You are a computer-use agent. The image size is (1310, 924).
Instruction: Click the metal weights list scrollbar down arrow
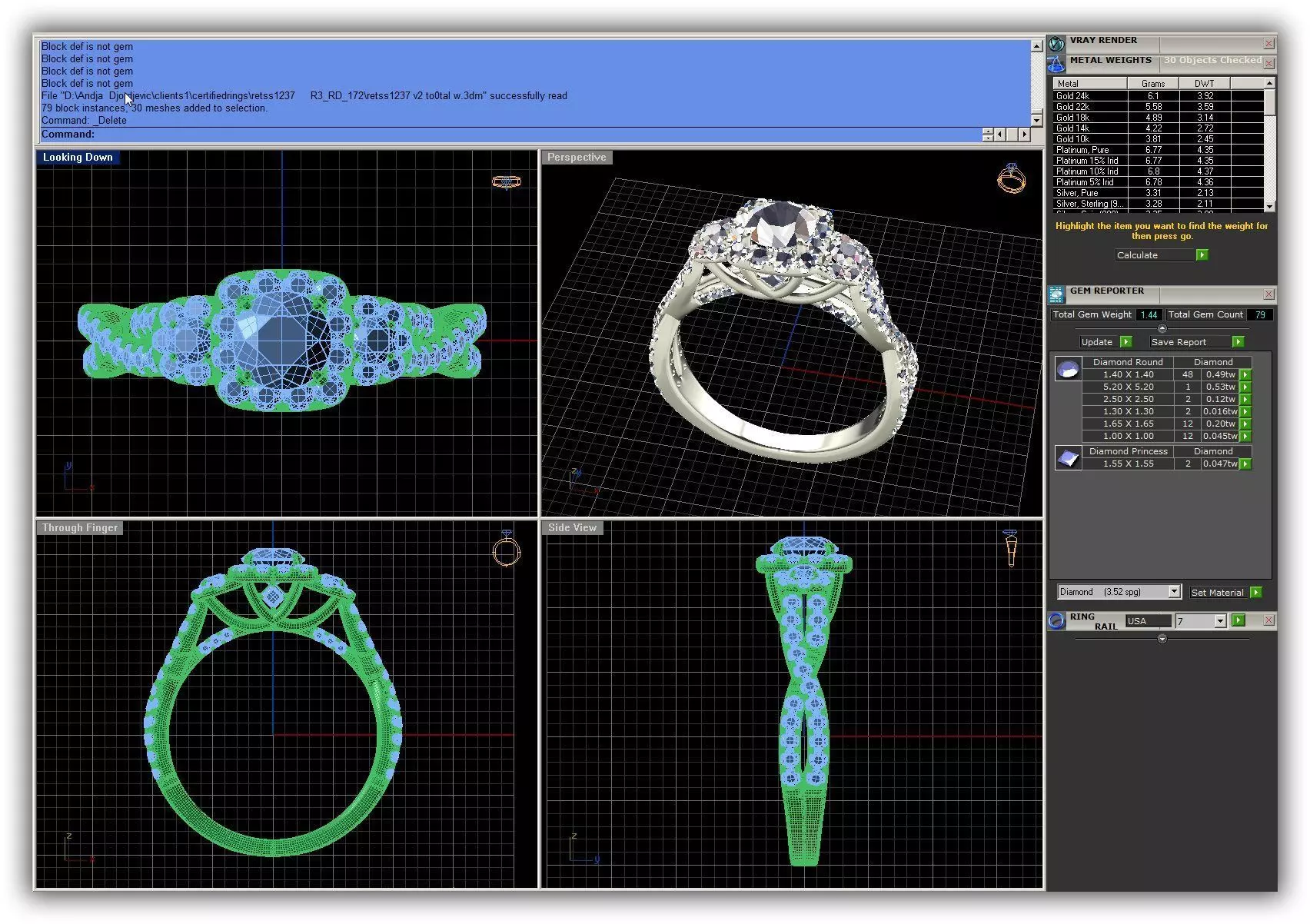pyautogui.click(x=1269, y=207)
